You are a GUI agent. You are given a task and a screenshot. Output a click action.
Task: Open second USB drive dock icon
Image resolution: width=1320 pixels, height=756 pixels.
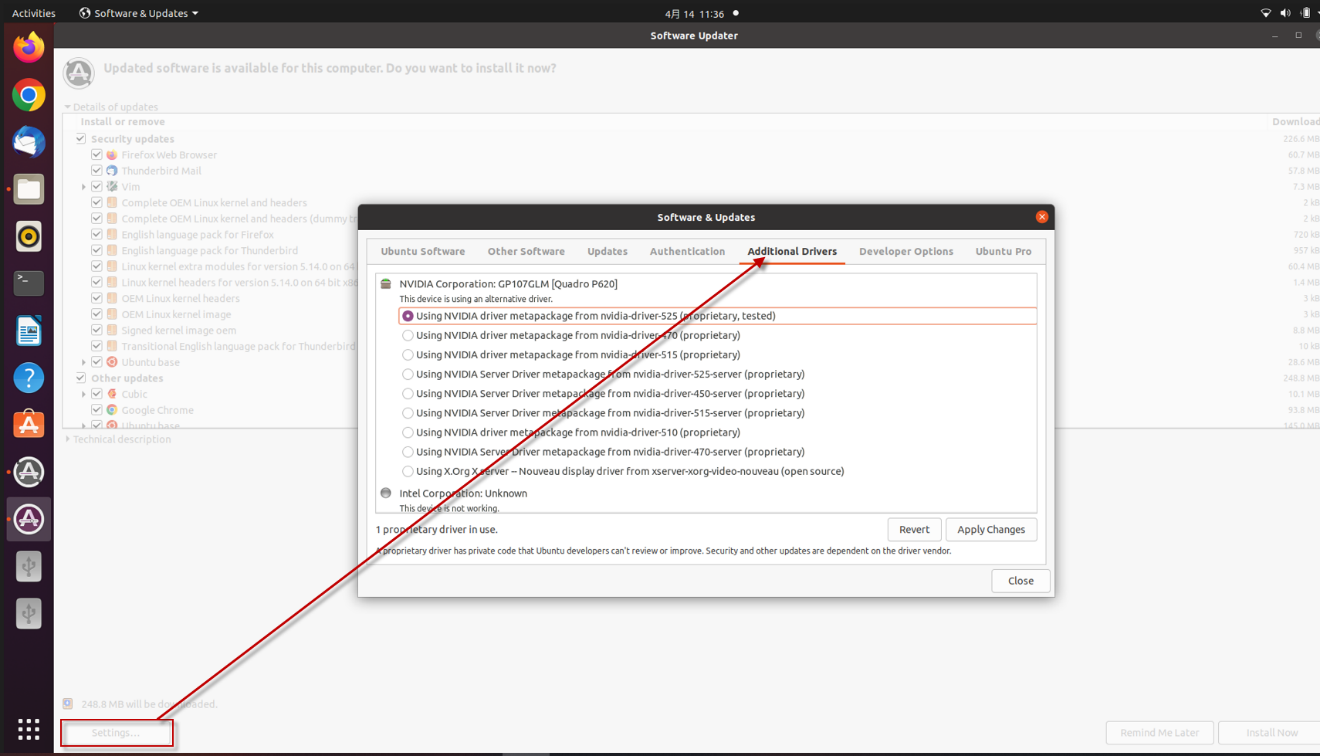point(29,613)
